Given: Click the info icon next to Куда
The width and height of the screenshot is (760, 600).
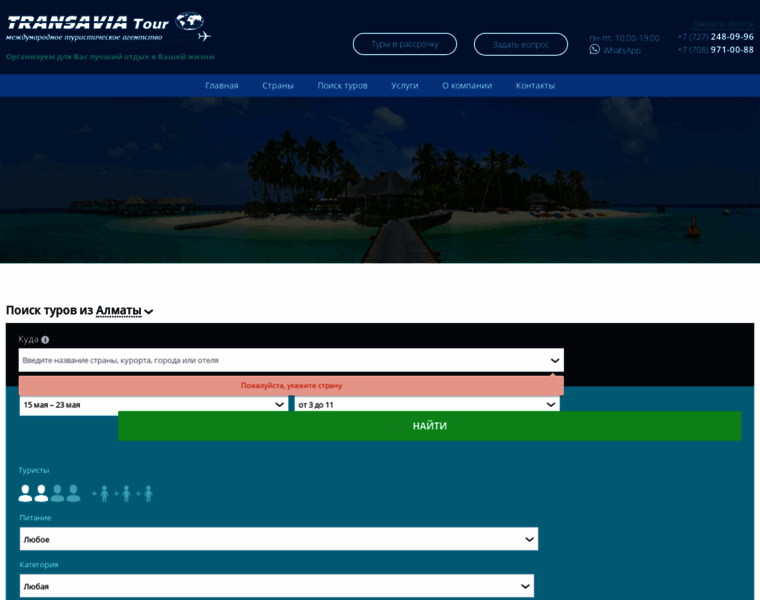Looking at the screenshot, I should [x=45, y=340].
